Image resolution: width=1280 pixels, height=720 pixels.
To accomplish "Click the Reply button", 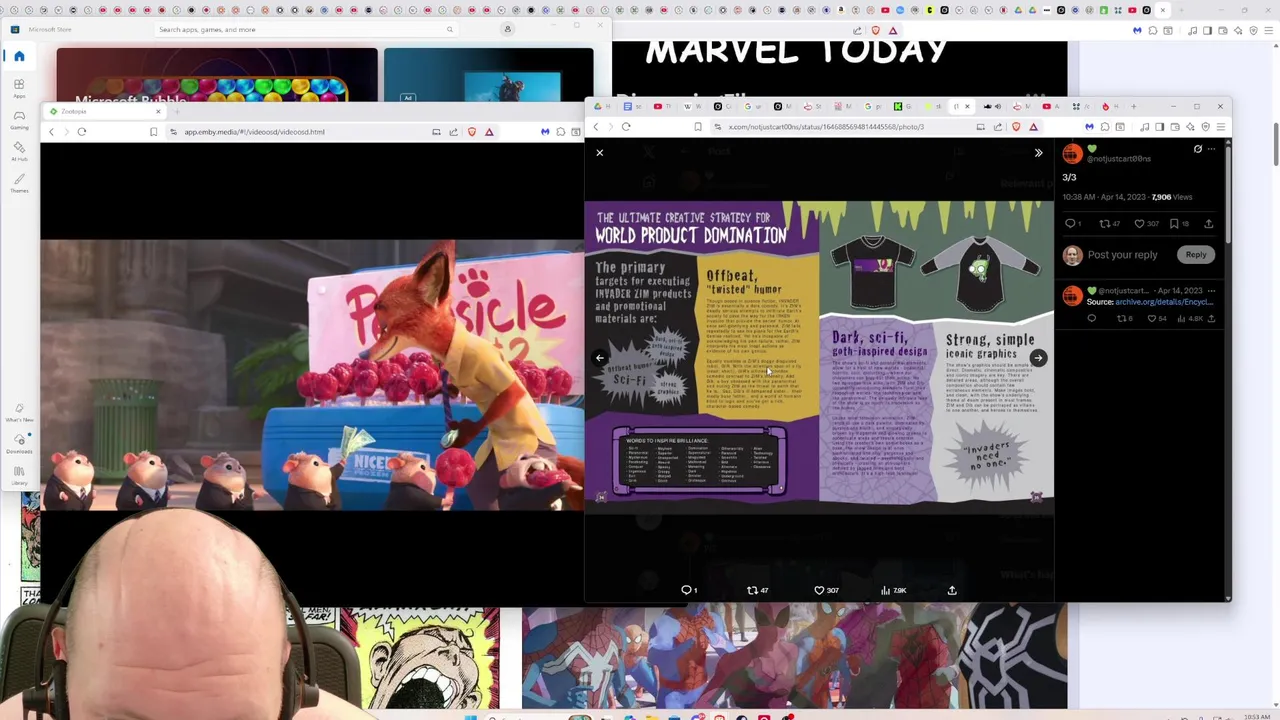I will coord(1196,255).
